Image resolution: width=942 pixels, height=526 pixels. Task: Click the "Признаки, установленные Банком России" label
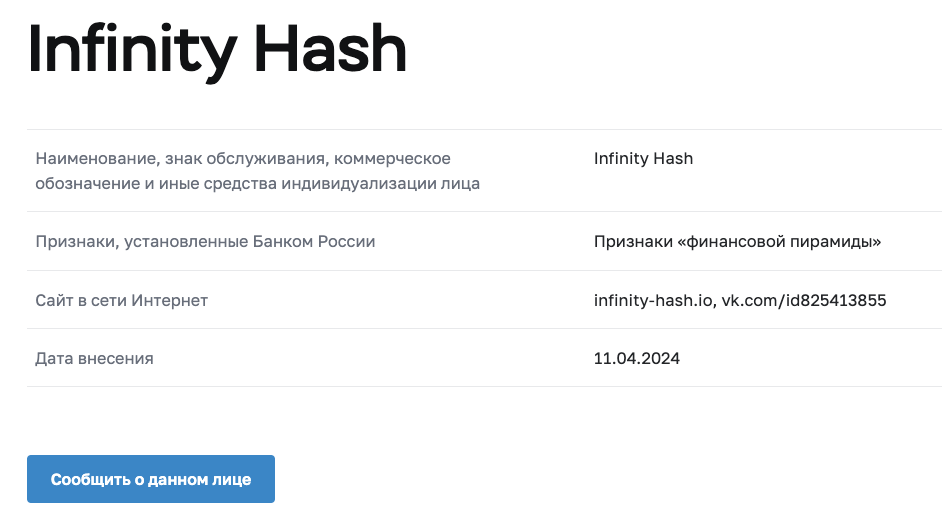205,242
